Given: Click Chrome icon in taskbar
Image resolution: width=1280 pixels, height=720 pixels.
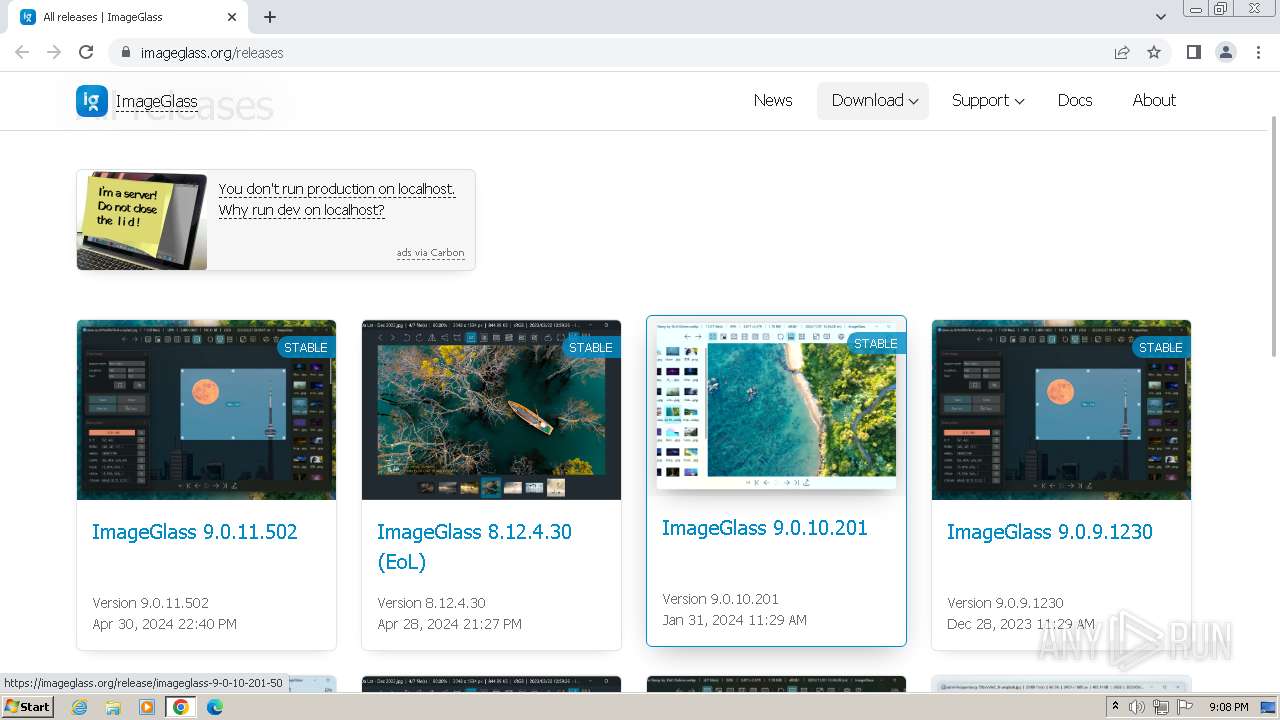Looking at the screenshot, I should point(181,707).
